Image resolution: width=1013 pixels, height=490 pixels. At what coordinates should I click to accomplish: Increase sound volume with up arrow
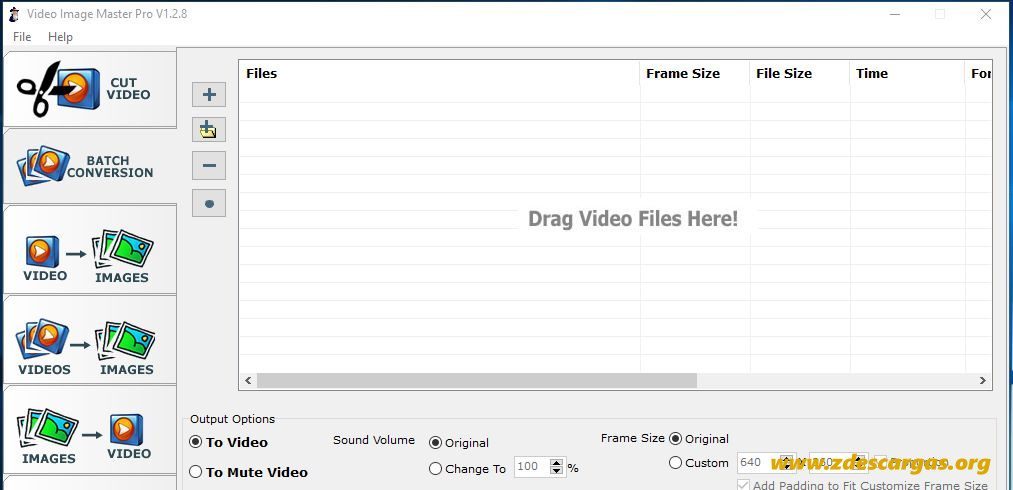[556, 462]
